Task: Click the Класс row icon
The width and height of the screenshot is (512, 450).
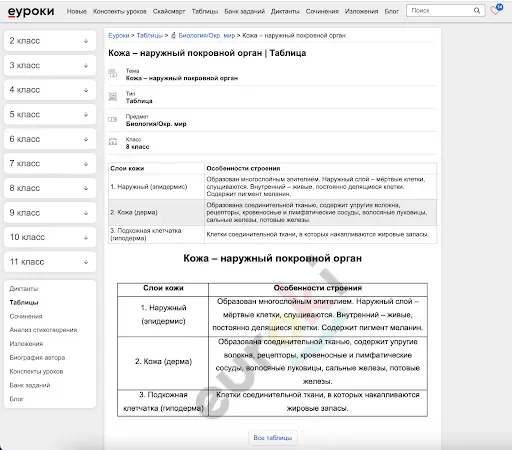Action: pos(113,142)
